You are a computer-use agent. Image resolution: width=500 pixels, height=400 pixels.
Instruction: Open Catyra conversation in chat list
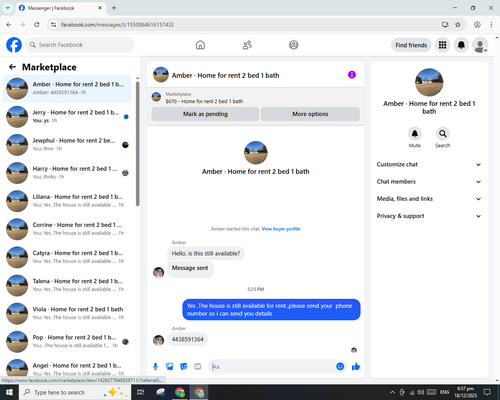click(67, 257)
